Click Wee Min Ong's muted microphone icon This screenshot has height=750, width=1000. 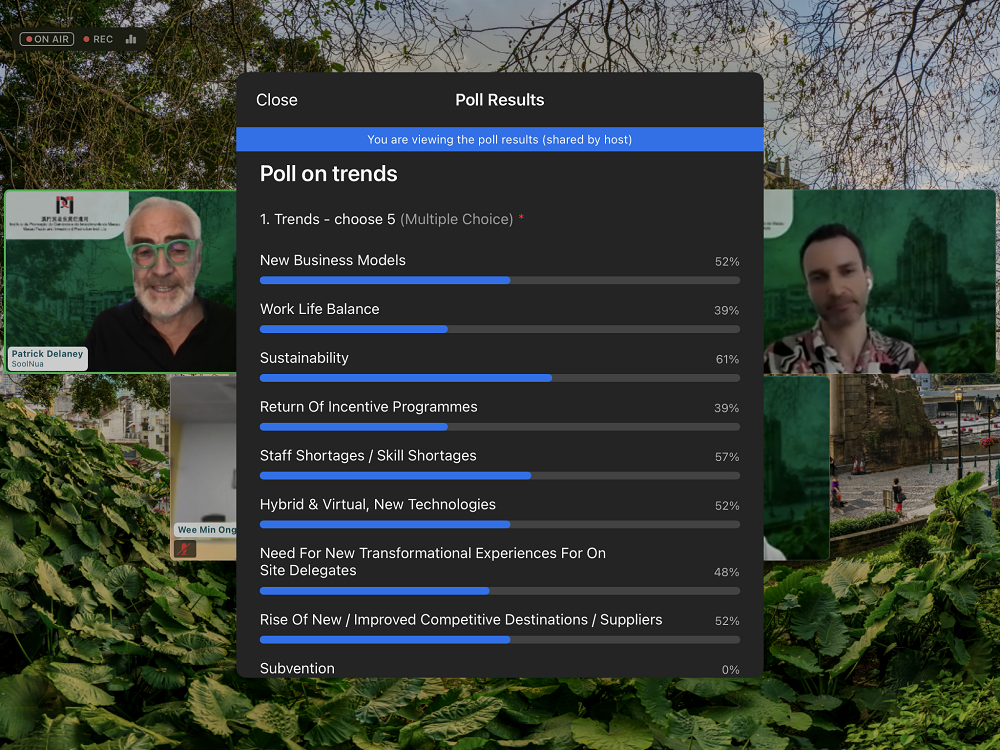pyautogui.click(x=184, y=548)
